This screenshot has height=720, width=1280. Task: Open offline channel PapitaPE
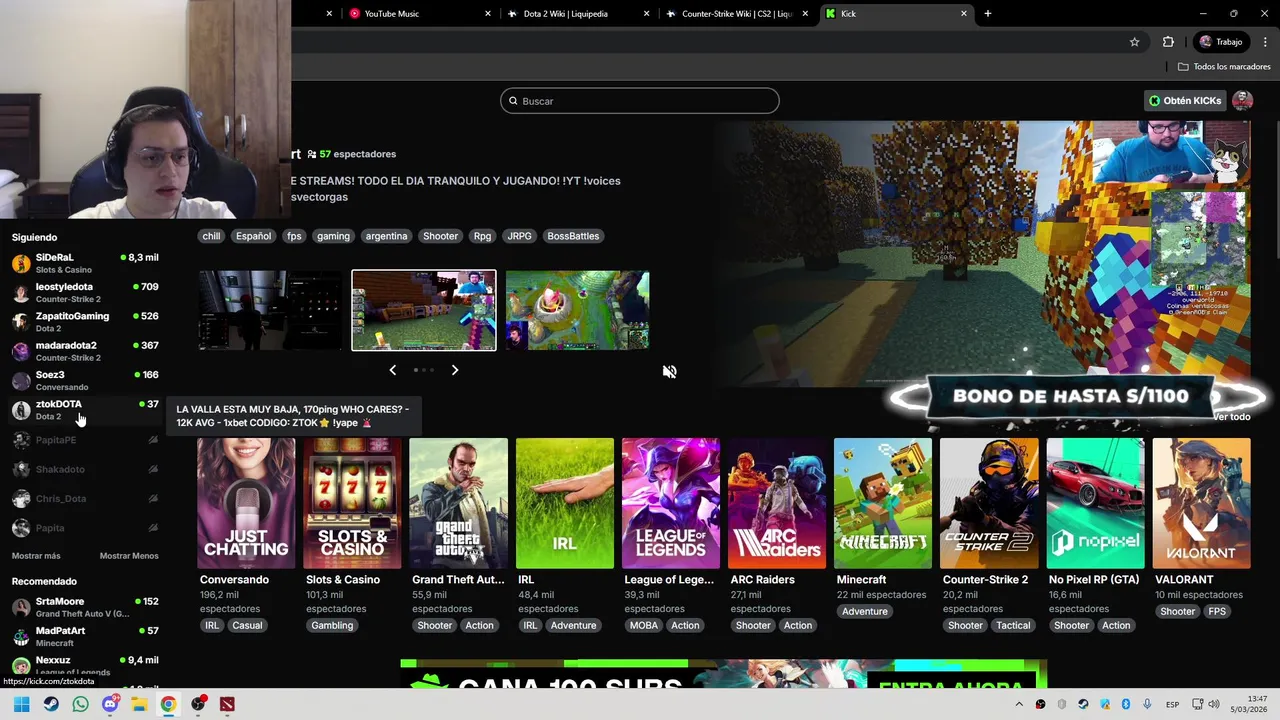(84, 440)
